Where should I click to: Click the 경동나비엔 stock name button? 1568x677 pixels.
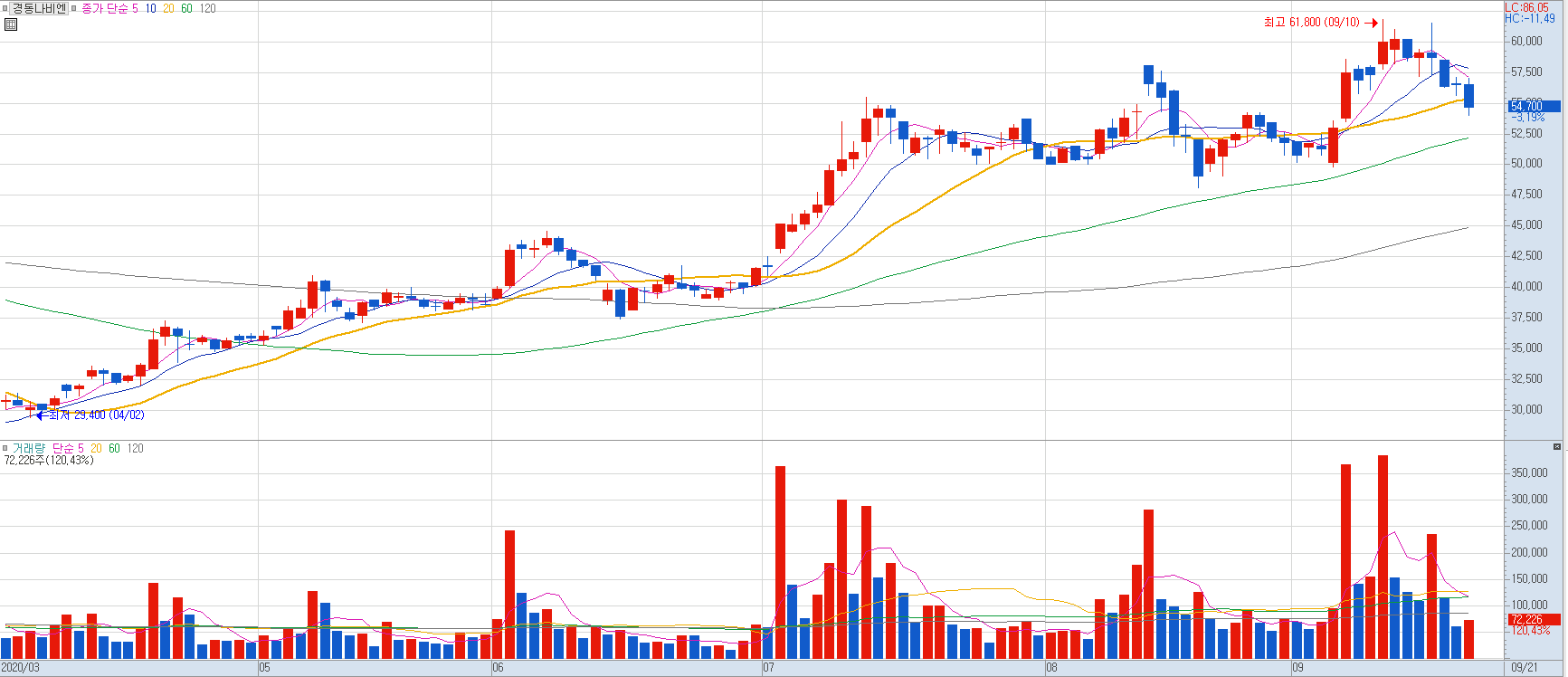click(x=39, y=8)
